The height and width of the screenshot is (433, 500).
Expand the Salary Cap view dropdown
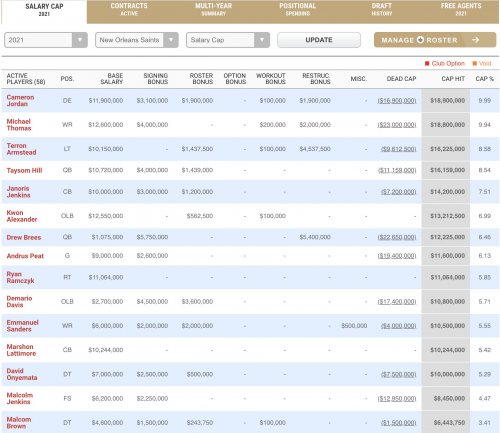(x=228, y=40)
